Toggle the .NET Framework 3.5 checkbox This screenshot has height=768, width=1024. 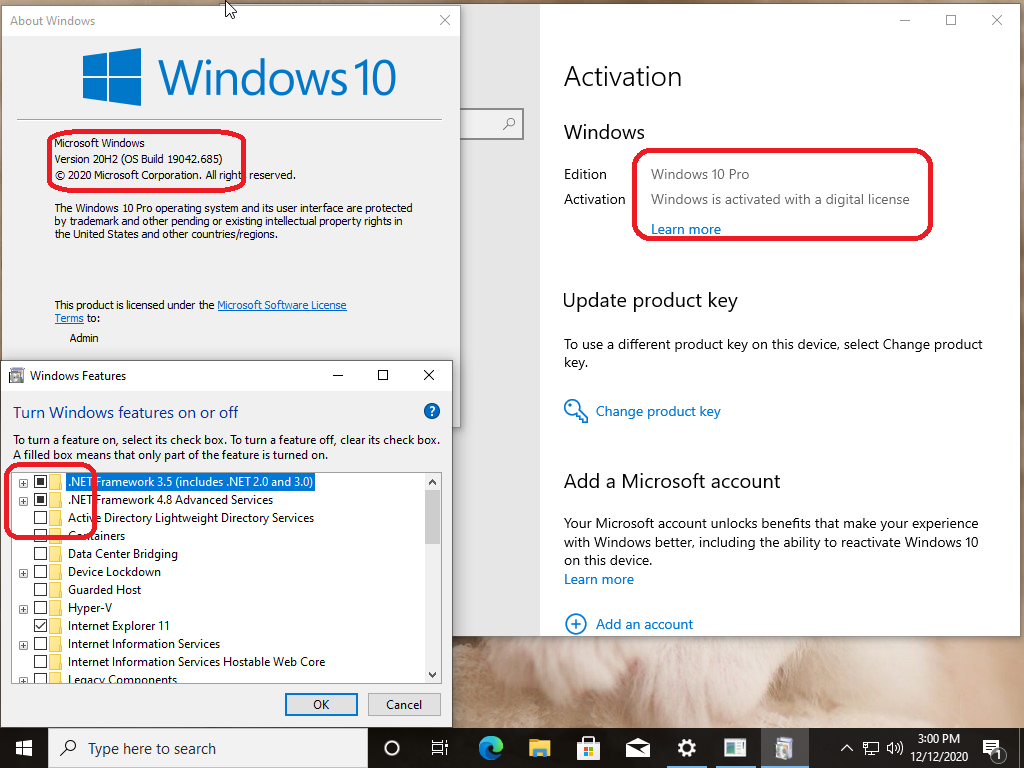pyautogui.click(x=40, y=482)
